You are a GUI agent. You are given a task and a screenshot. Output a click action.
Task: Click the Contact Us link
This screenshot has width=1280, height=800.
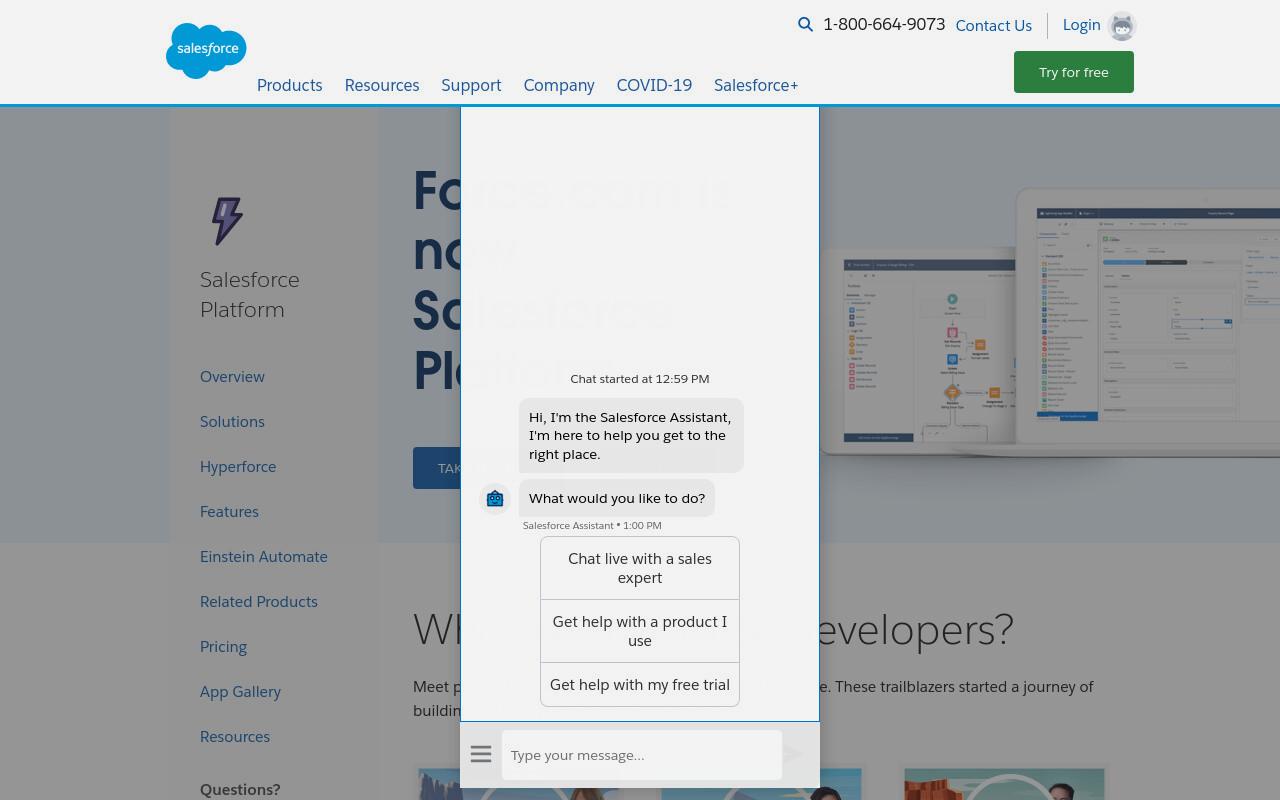[x=994, y=26]
